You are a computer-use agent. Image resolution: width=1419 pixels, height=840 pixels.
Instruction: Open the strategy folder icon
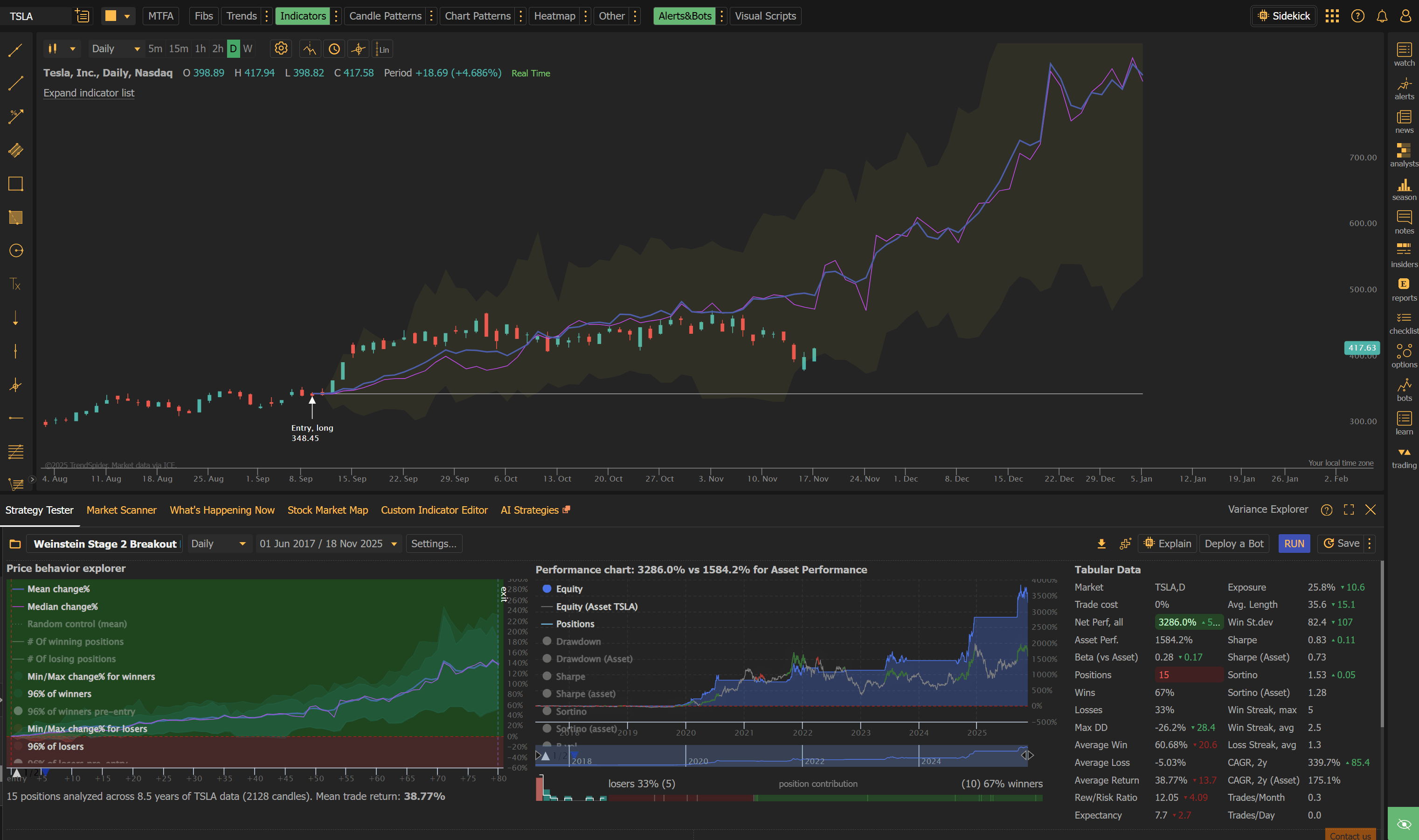tap(15, 544)
